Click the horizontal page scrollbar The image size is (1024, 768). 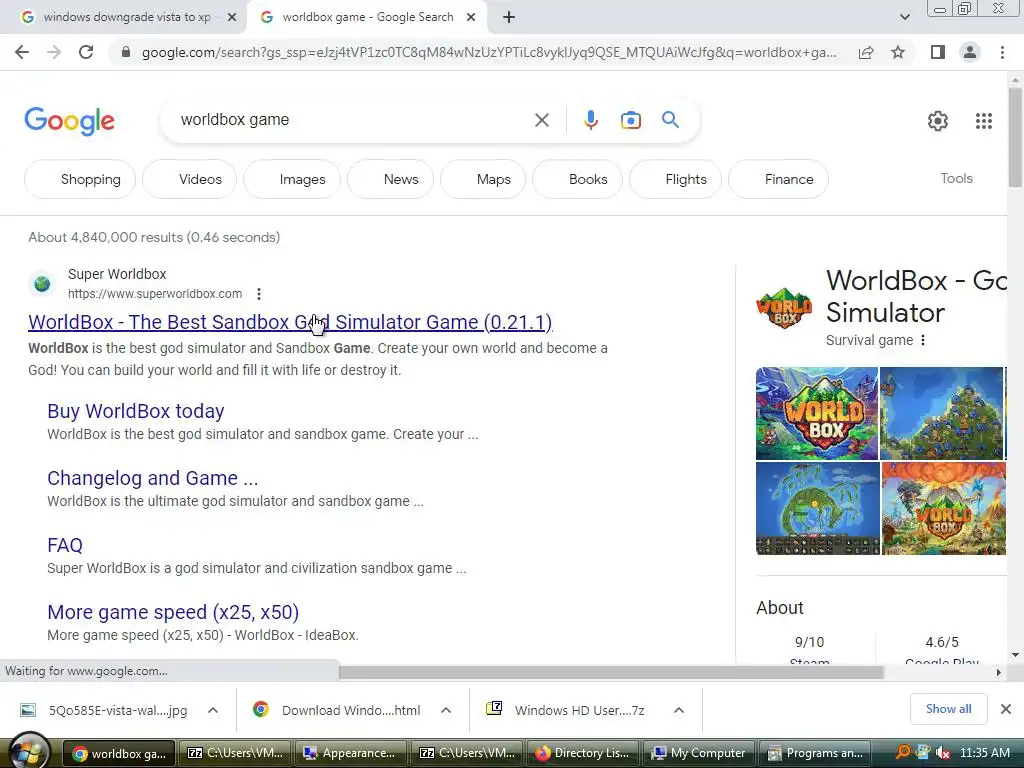[611, 672]
